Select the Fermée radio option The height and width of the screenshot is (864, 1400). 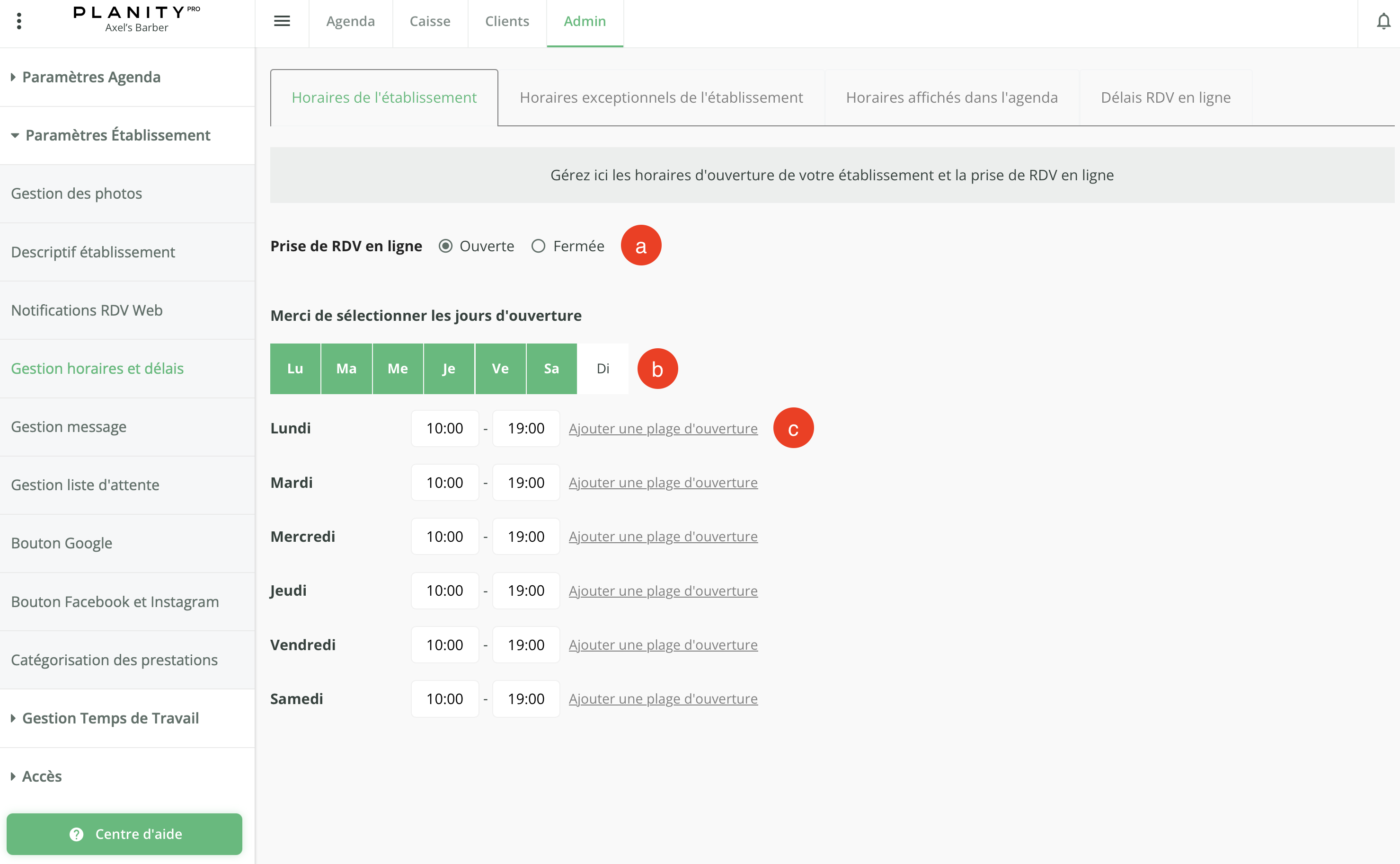(x=538, y=247)
